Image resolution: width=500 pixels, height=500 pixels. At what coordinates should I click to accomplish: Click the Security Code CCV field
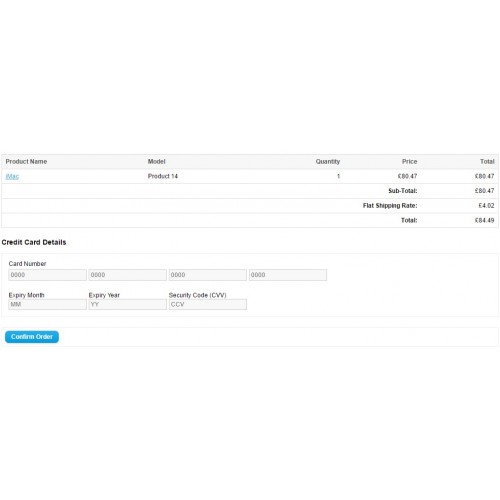(208, 304)
